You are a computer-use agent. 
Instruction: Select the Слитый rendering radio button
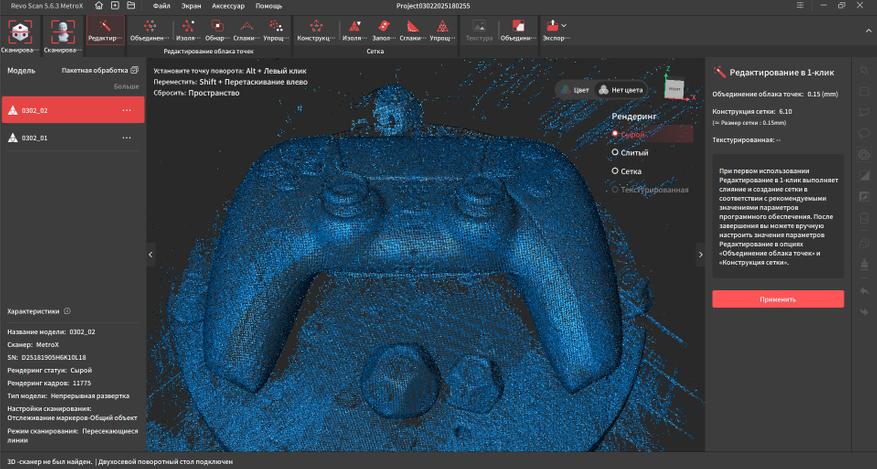pyautogui.click(x=616, y=153)
